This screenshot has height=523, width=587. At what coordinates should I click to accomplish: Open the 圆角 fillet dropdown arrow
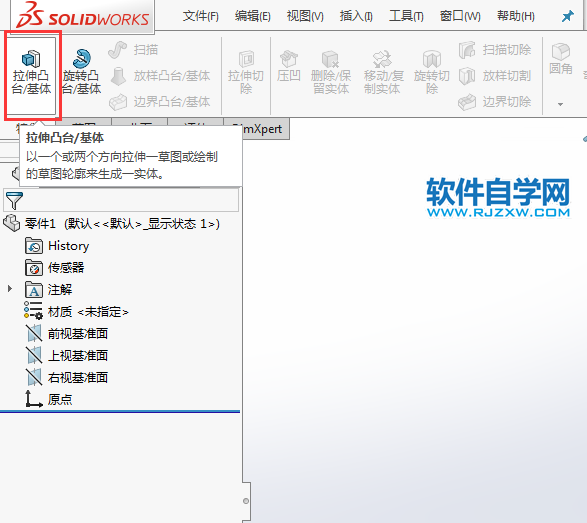(560, 104)
